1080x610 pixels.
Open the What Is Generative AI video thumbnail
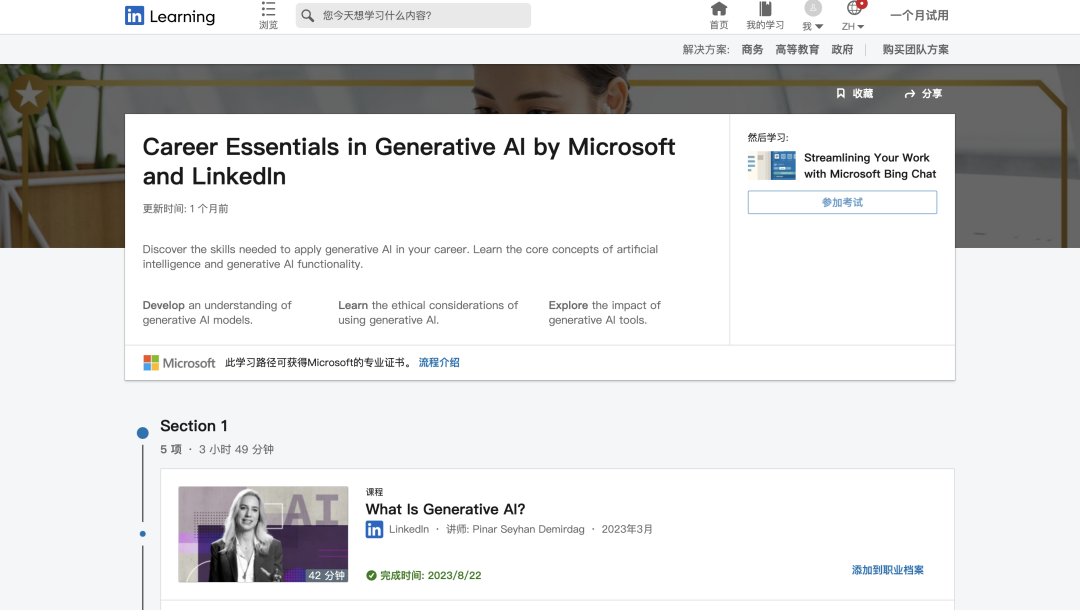tap(263, 534)
